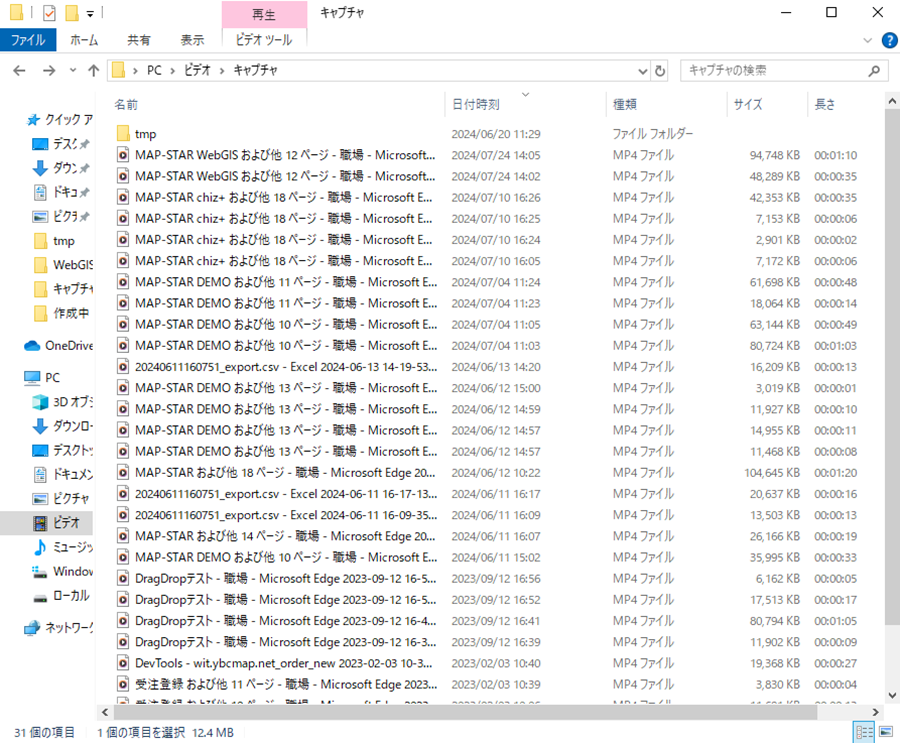This screenshot has width=900, height=743.
Task: Open the recent locations dropdown arrow
Action: (x=73, y=71)
